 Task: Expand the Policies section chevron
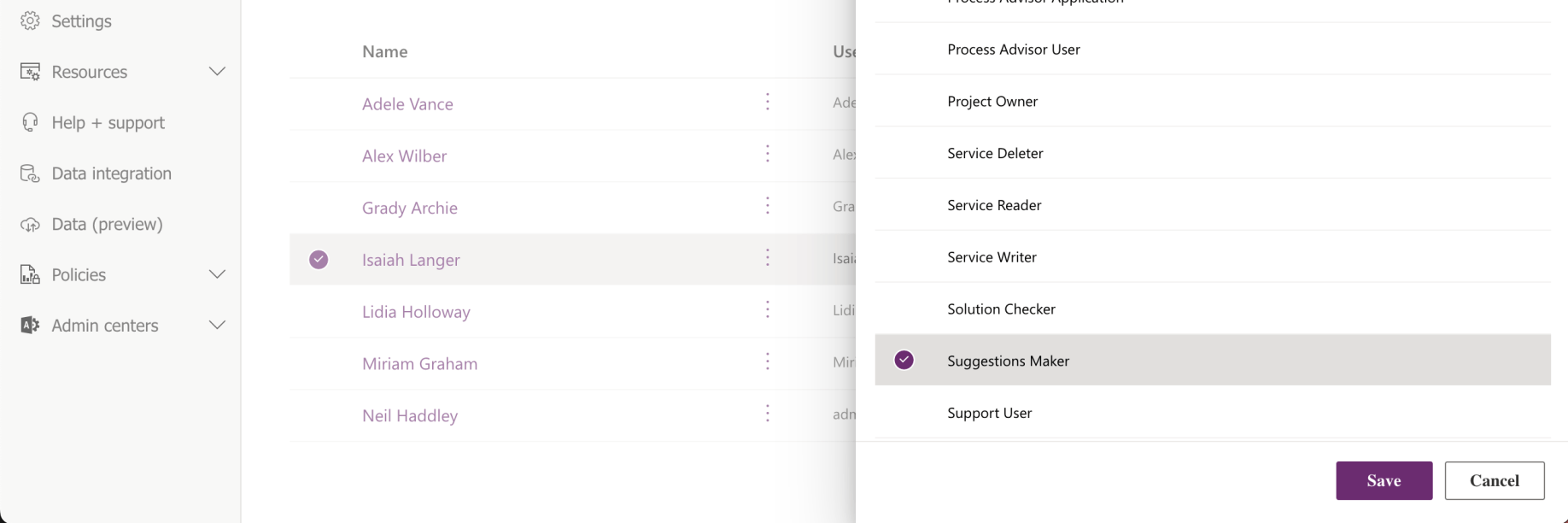217,274
